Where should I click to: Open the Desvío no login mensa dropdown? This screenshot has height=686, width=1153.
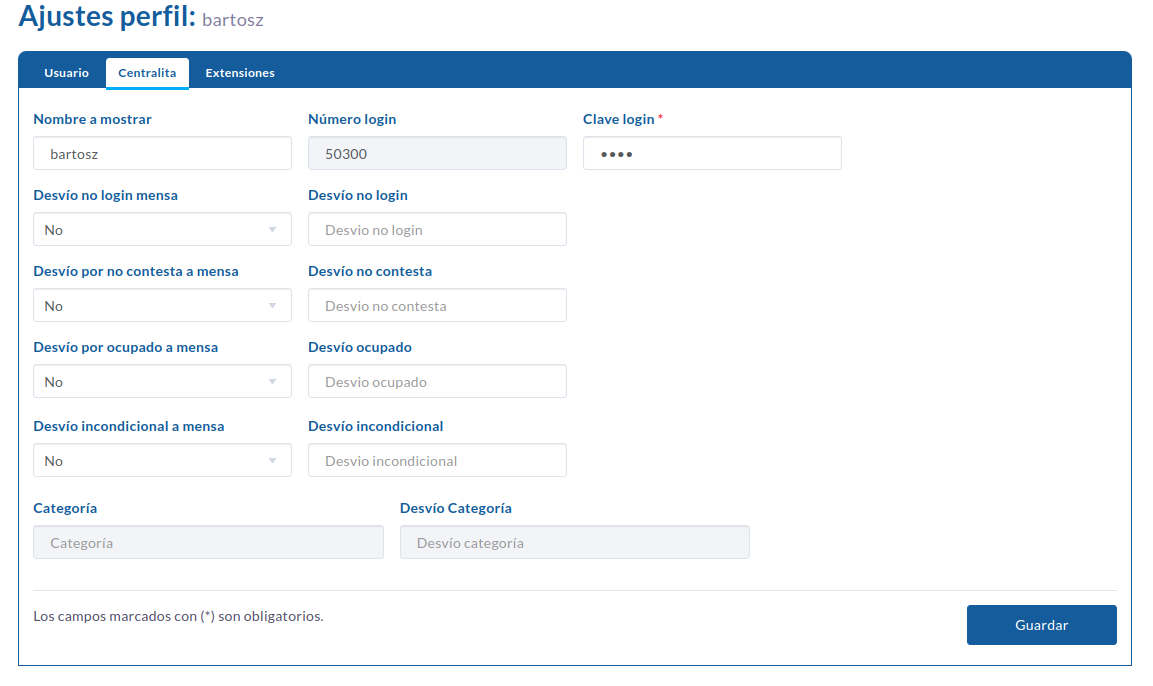163,229
